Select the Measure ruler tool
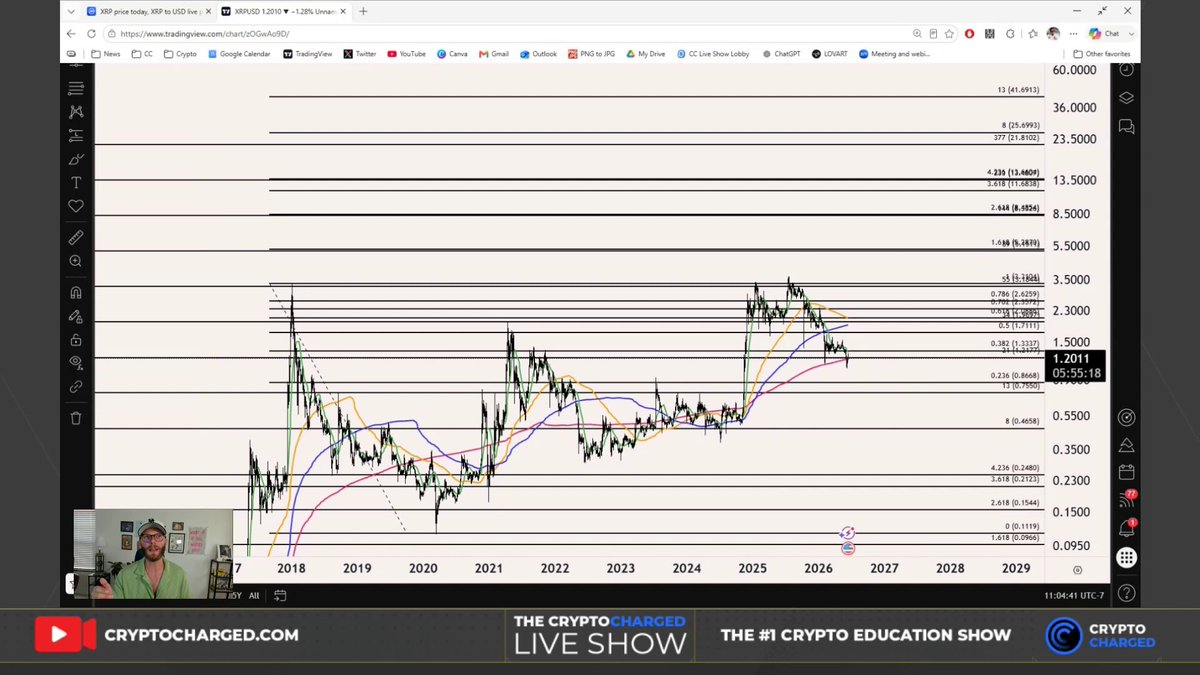 [x=76, y=238]
